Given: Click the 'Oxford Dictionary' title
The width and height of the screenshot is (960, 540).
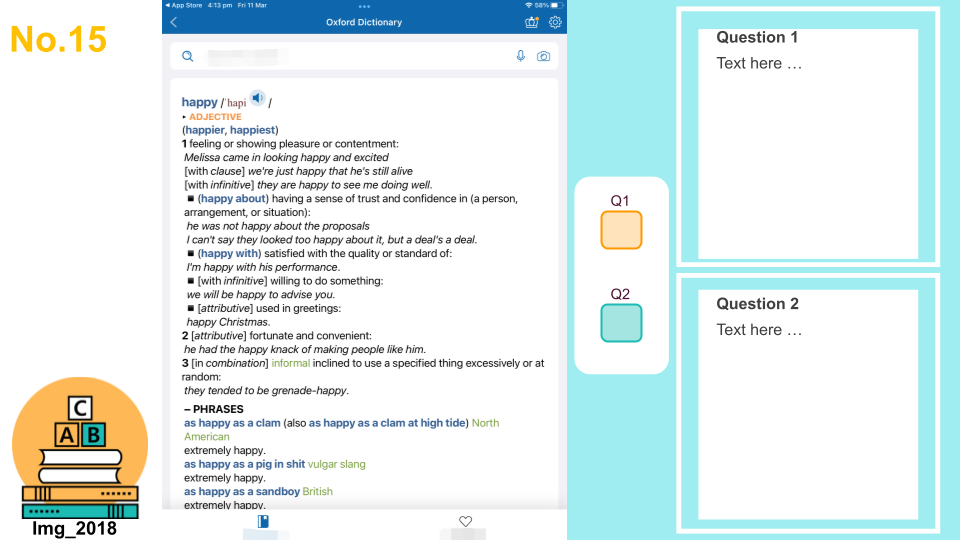Looking at the screenshot, I should tap(364, 22).
